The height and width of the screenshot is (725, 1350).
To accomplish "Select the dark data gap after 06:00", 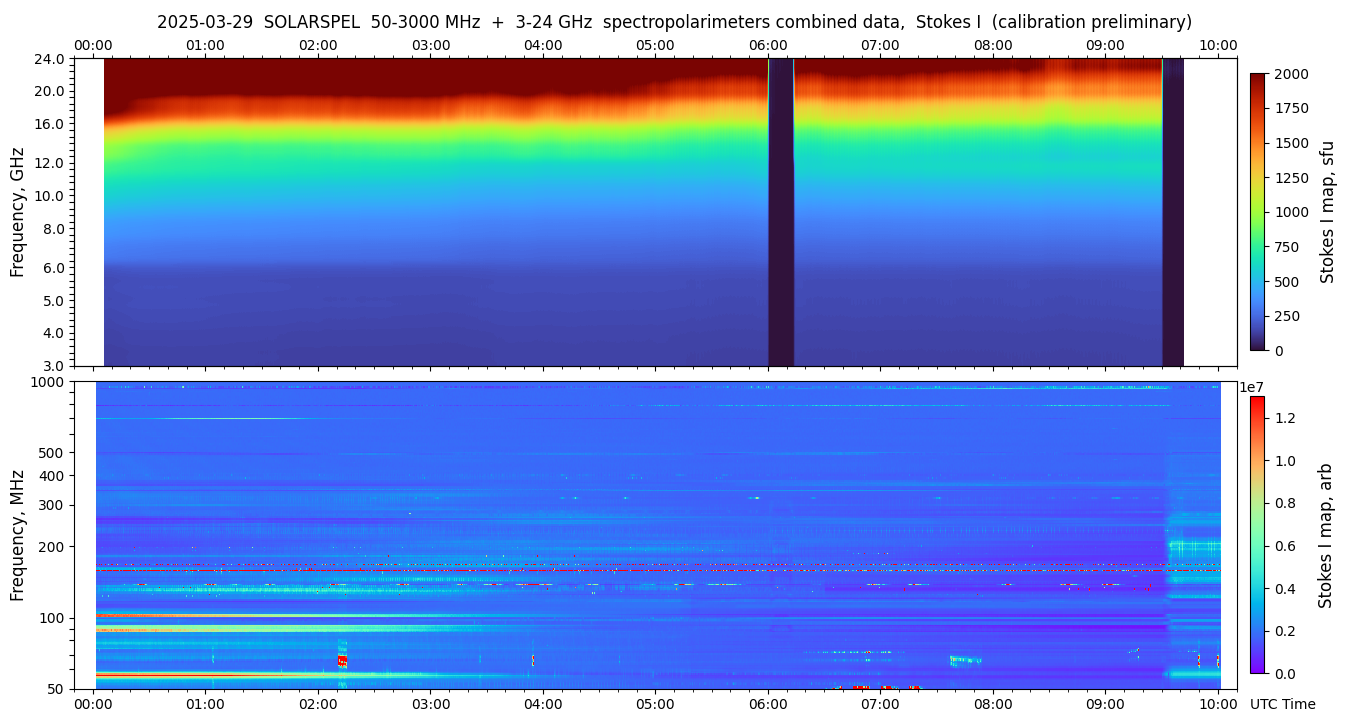I will click(x=780, y=212).
